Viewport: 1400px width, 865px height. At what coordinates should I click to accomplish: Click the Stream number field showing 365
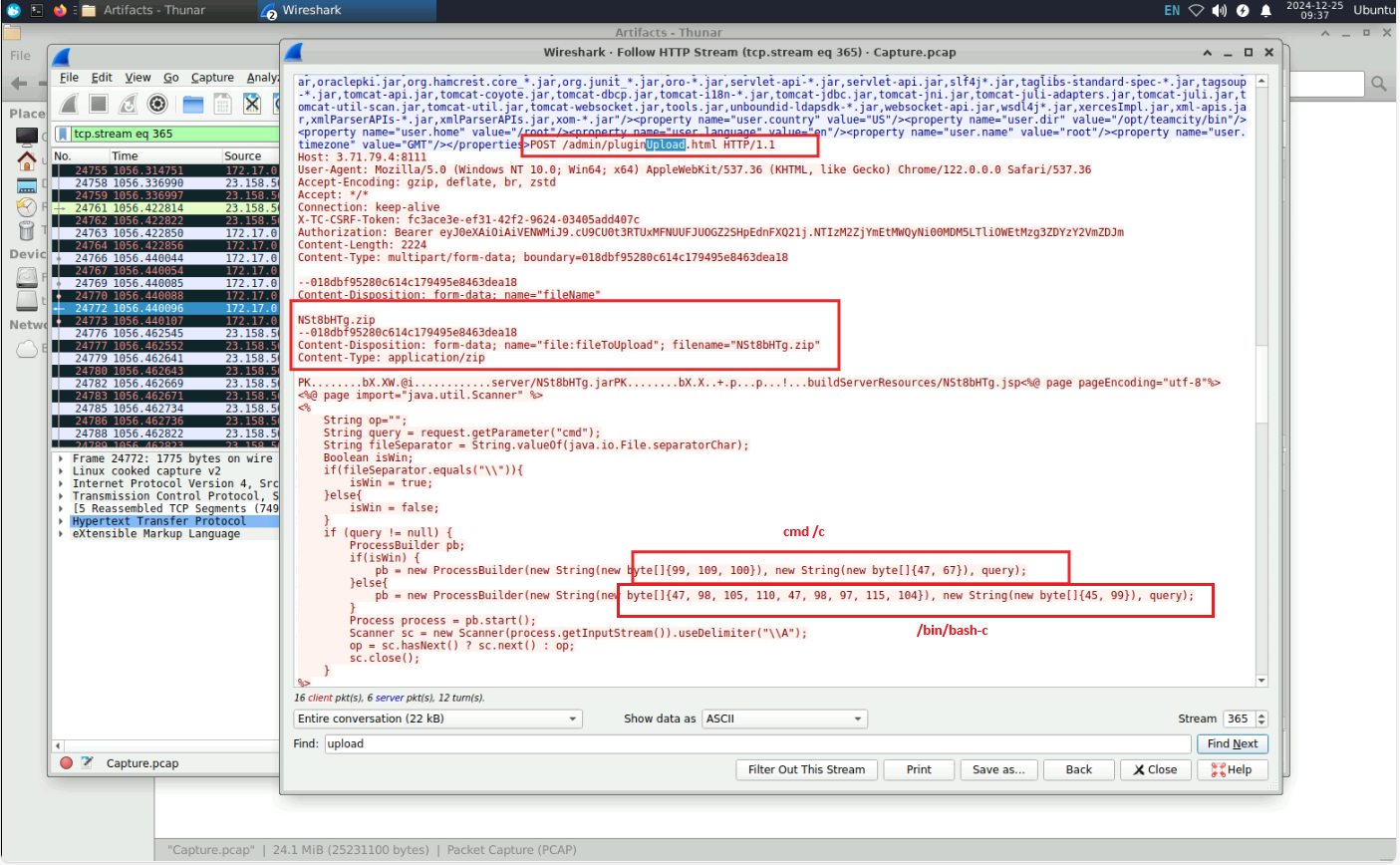pyautogui.click(x=1240, y=719)
